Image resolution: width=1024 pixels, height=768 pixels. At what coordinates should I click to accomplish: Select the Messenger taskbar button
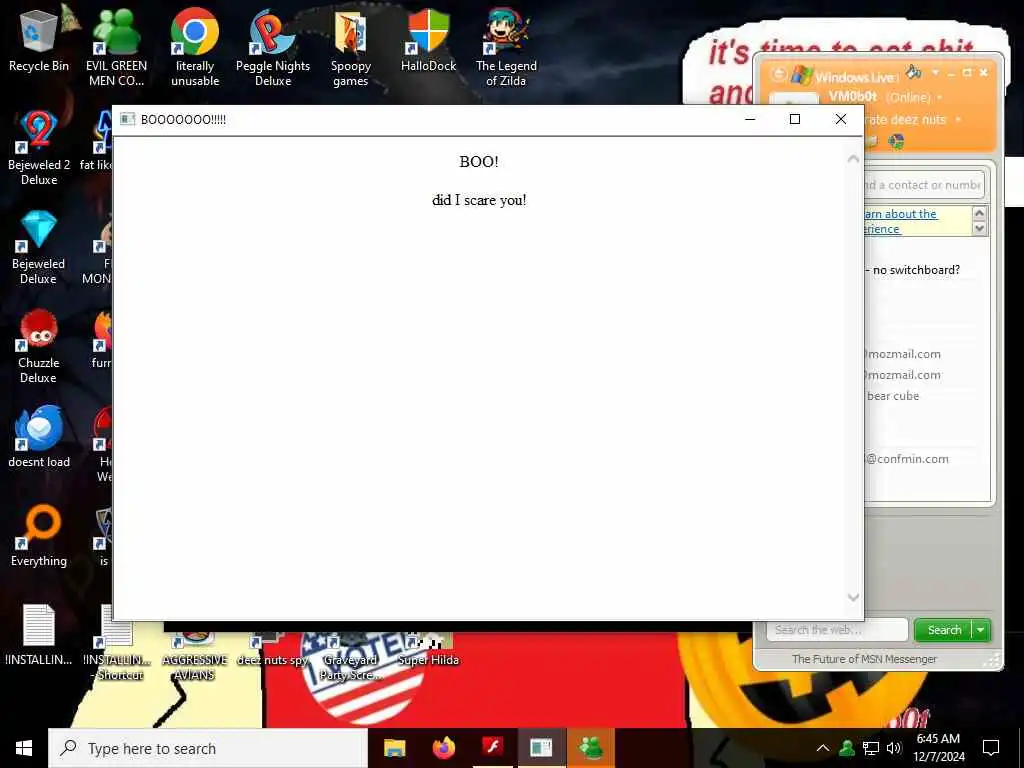[591, 748]
